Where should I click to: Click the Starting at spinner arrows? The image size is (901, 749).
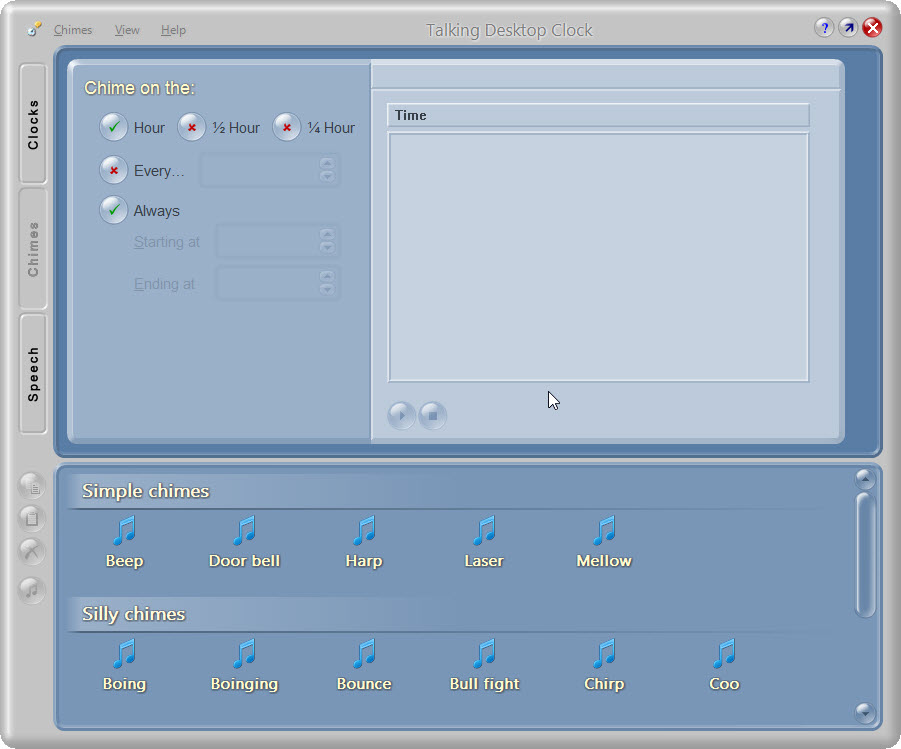pos(327,241)
